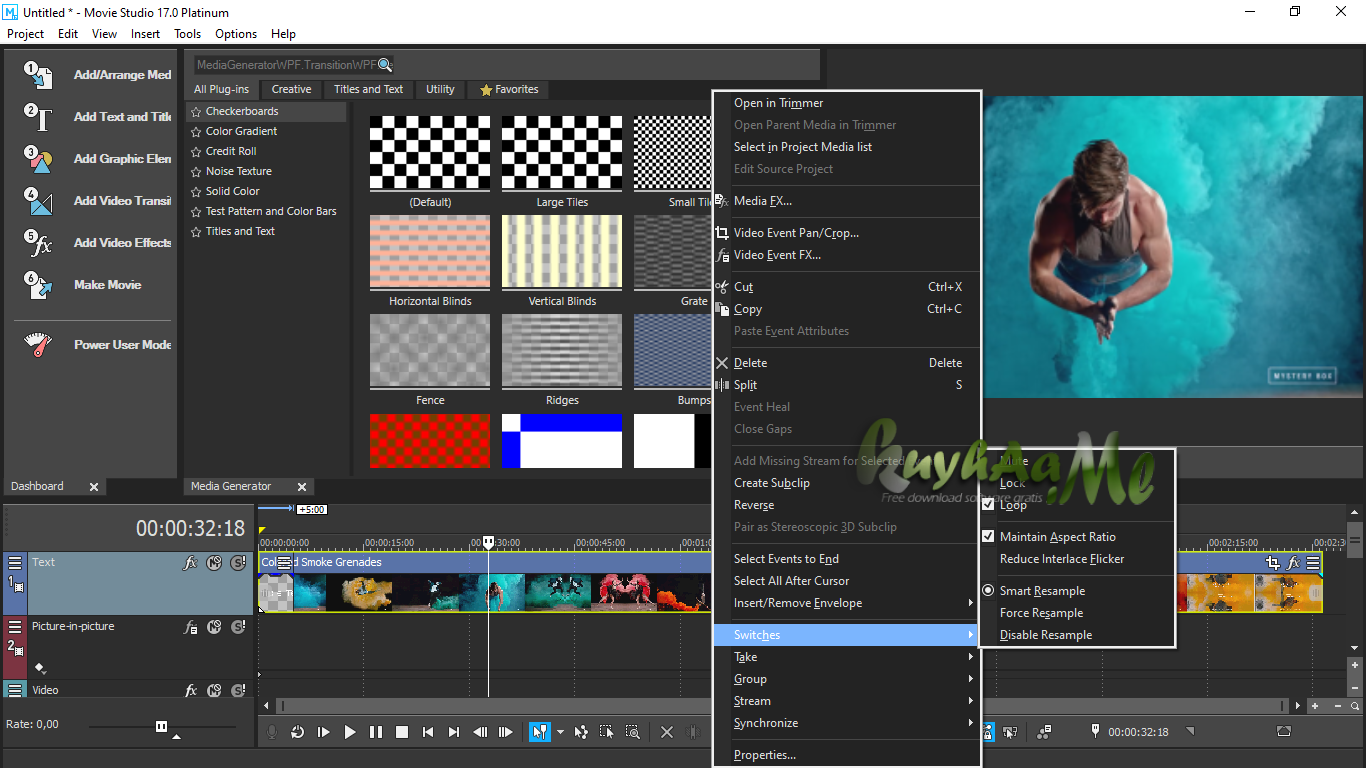This screenshot has width=1366, height=768.
Task: Click the event Pan/Crop icon on clip
Action: pos(1273,563)
